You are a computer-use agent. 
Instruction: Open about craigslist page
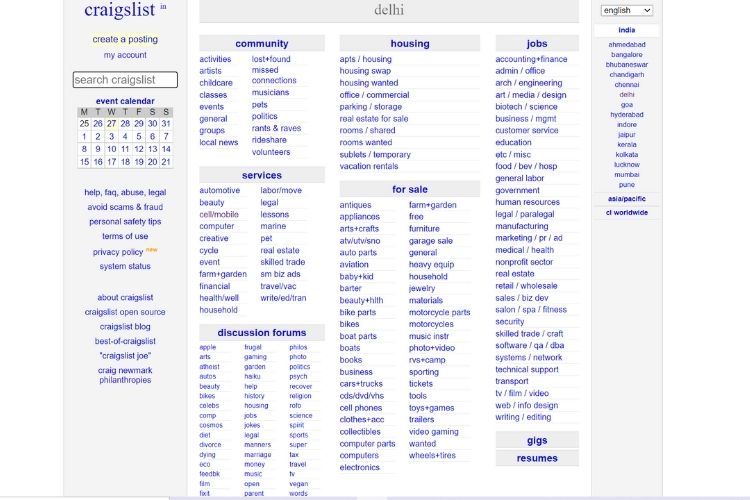click(x=125, y=298)
